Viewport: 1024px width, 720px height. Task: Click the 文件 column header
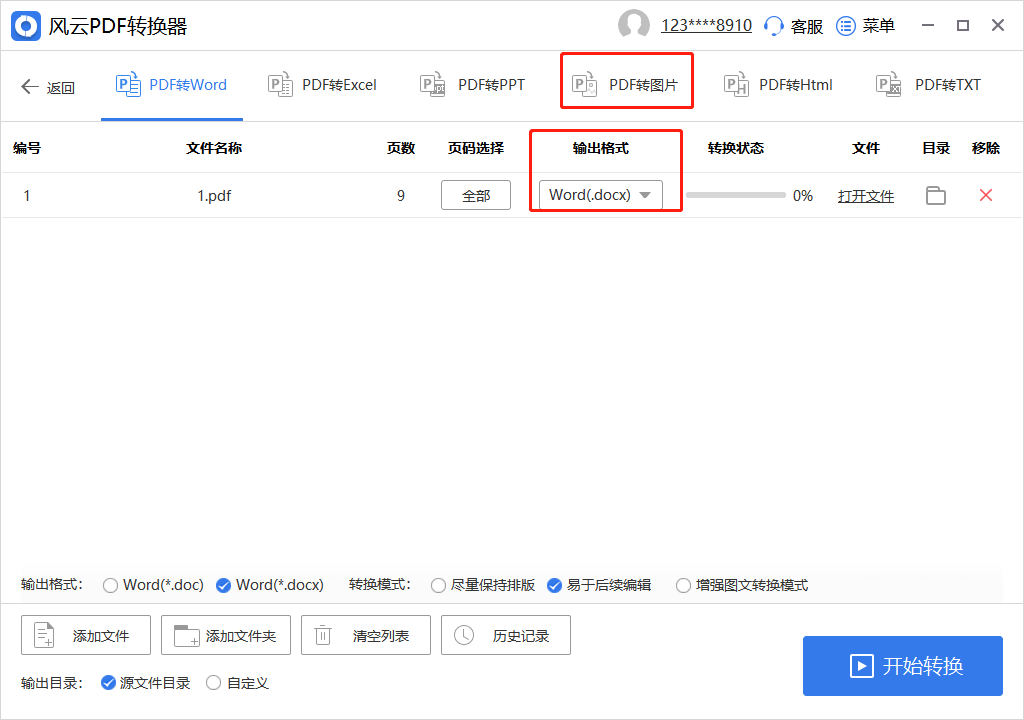pos(866,148)
